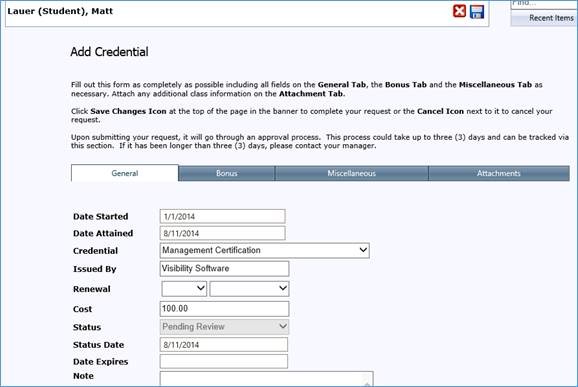Click the Issued By label

95,269
